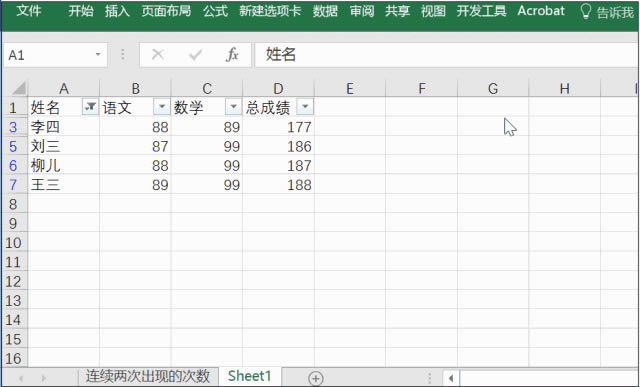Viewport: 640px width, 387px height.
Task: Click the previous sheet navigation arrow
Action: (21, 378)
